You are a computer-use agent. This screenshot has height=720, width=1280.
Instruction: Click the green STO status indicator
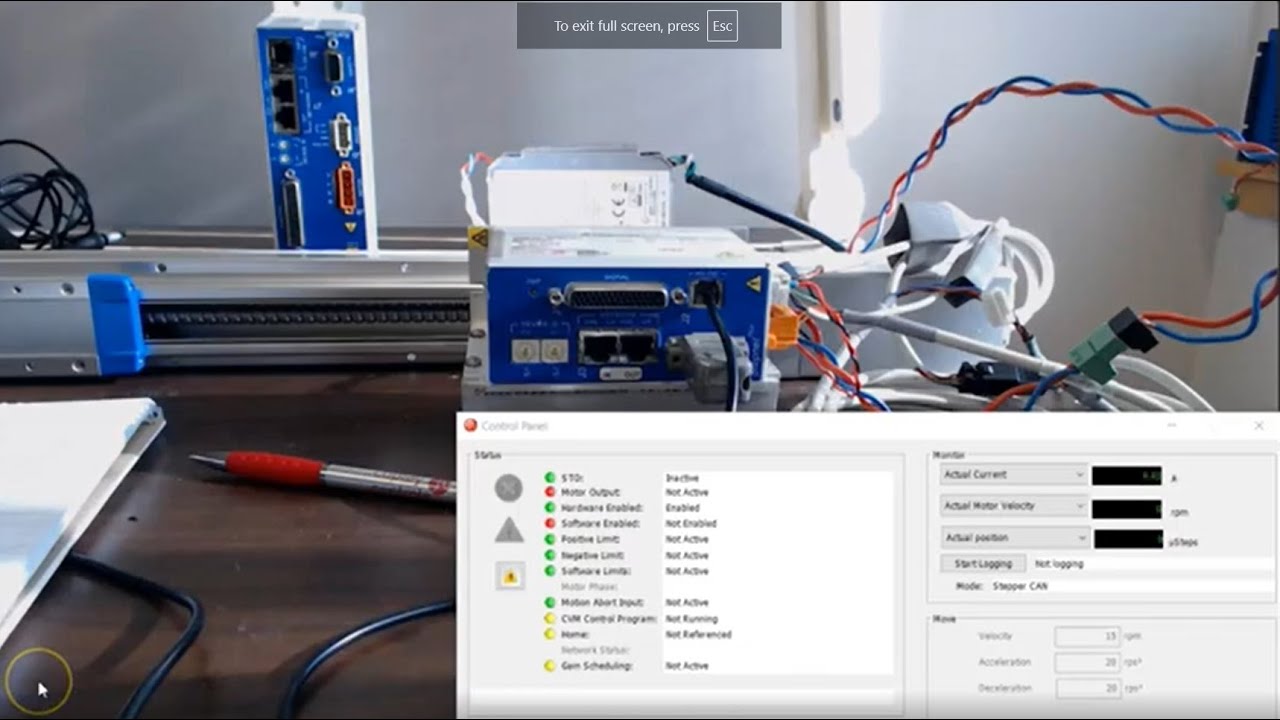tap(550, 478)
